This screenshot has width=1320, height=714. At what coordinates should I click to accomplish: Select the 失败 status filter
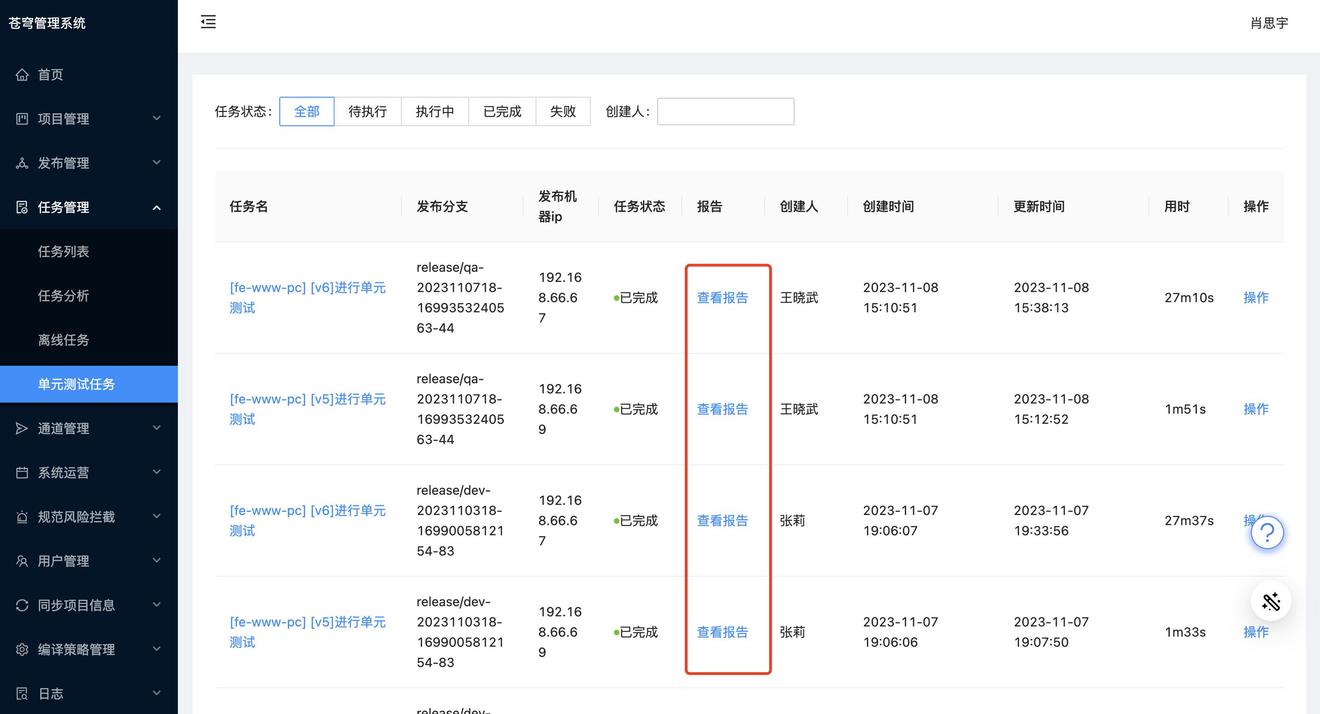[x=563, y=111]
